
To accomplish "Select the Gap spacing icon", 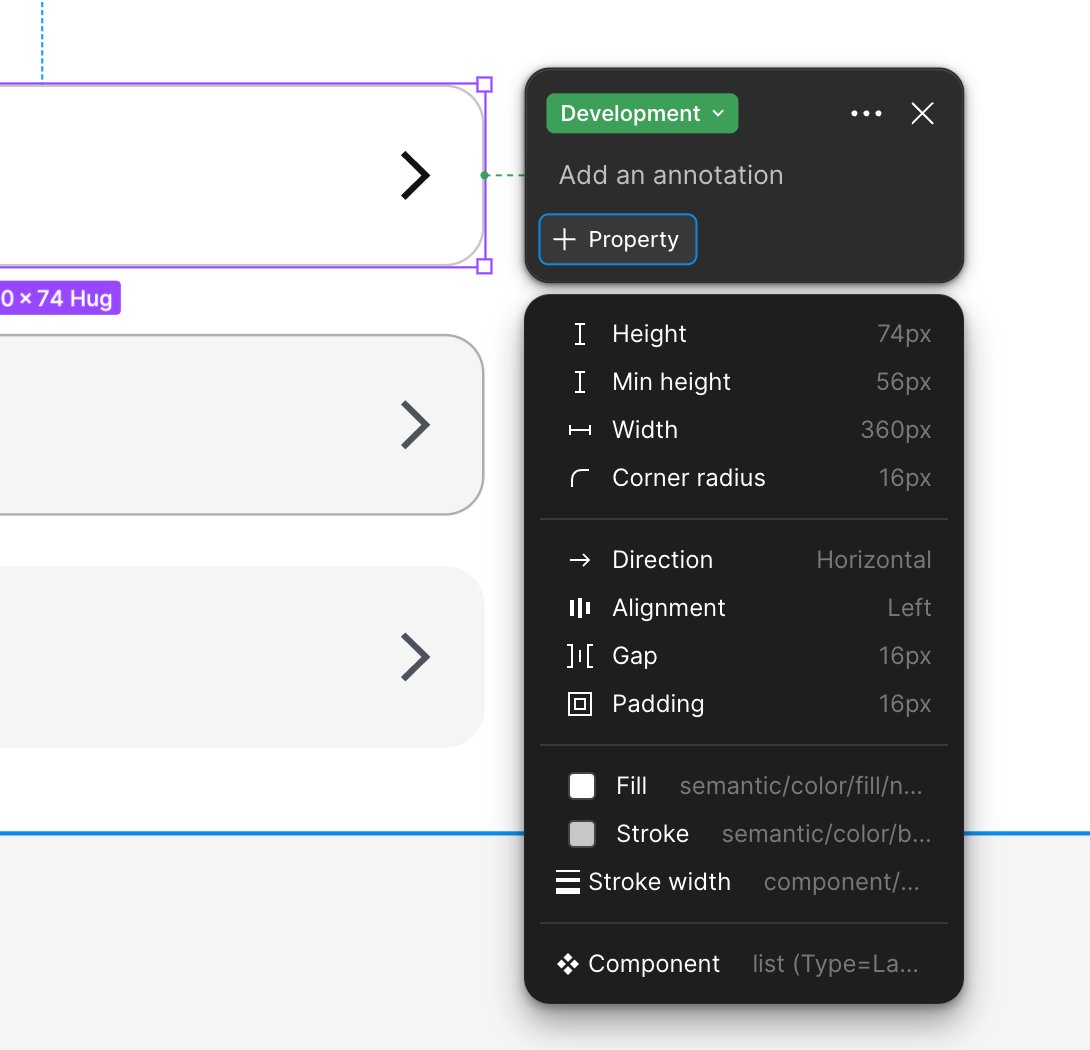I will pos(580,656).
